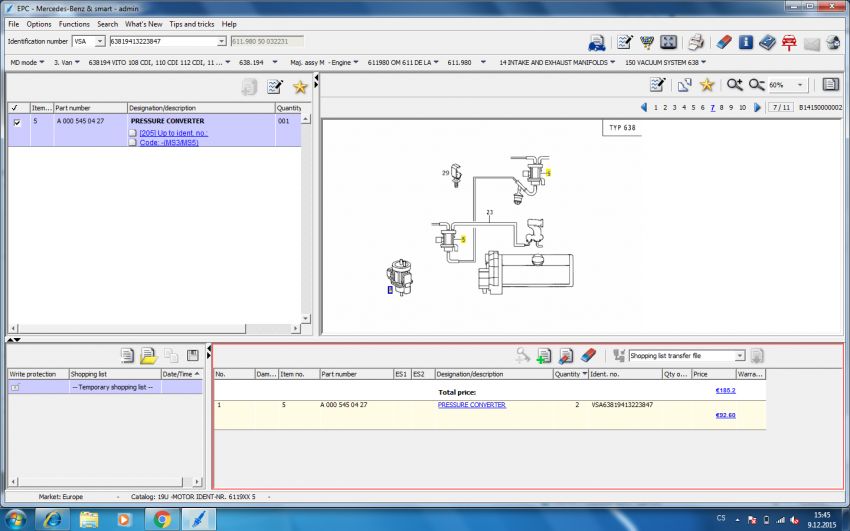Open the parts list note edit icon

(x=275, y=87)
